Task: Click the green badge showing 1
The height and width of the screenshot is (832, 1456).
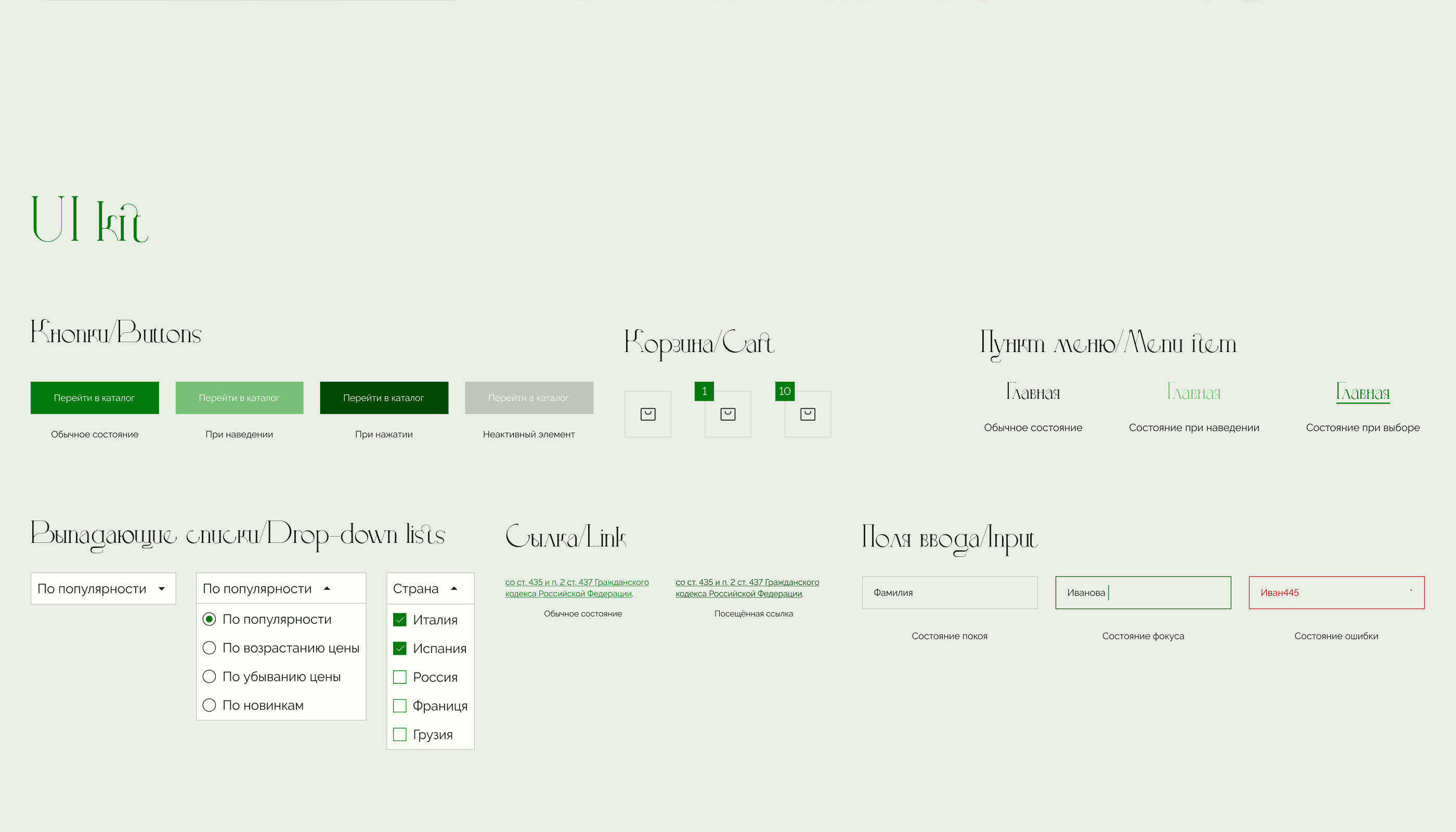Action: point(704,392)
